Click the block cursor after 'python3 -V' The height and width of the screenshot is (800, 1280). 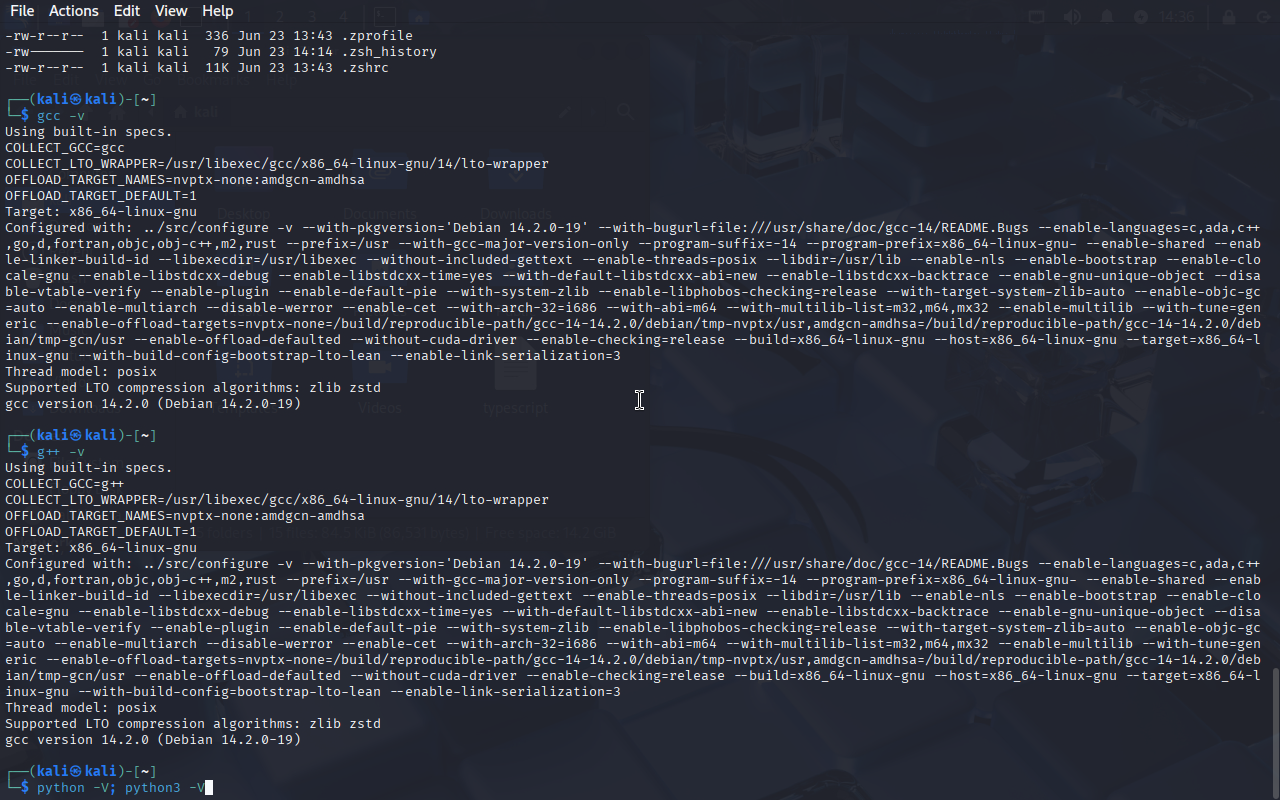click(x=209, y=788)
